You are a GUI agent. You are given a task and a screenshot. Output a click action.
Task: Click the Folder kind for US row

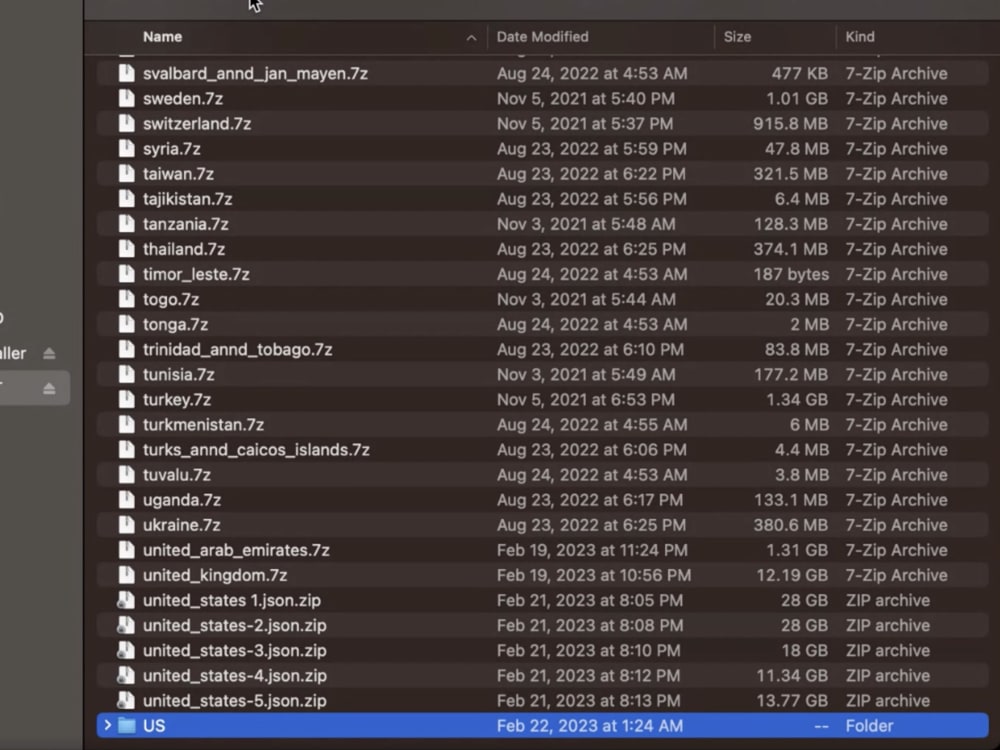(x=869, y=725)
